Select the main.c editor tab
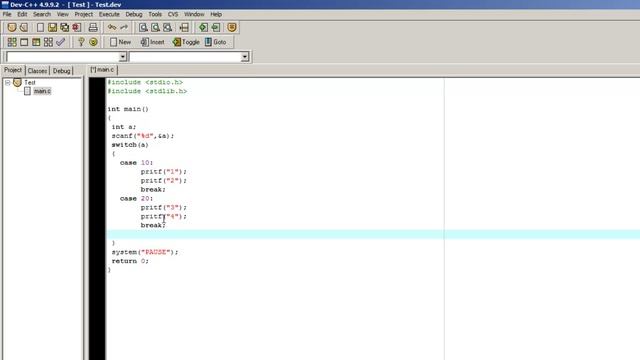The width and height of the screenshot is (640, 360). pyautogui.click(x=102, y=70)
